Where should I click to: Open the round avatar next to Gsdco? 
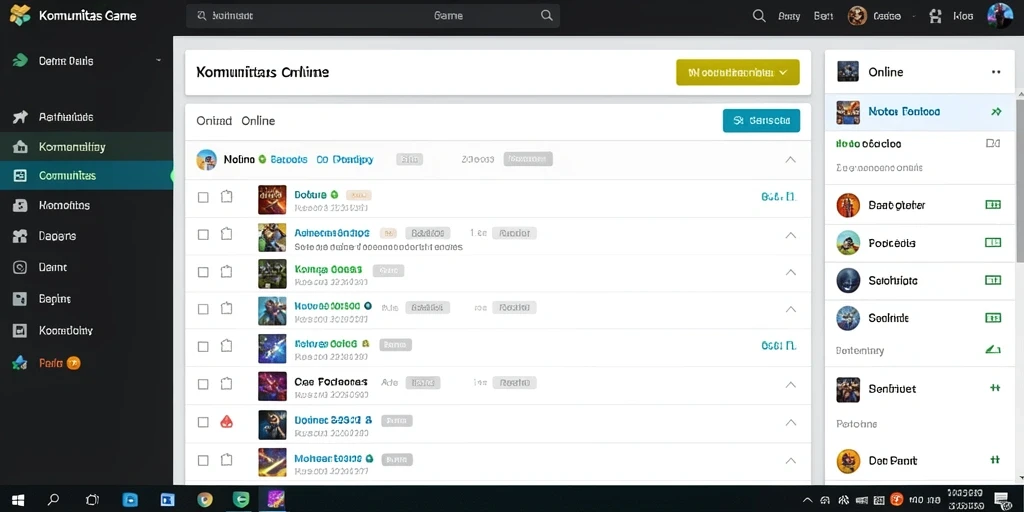pyautogui.click(x=857, y=16)
